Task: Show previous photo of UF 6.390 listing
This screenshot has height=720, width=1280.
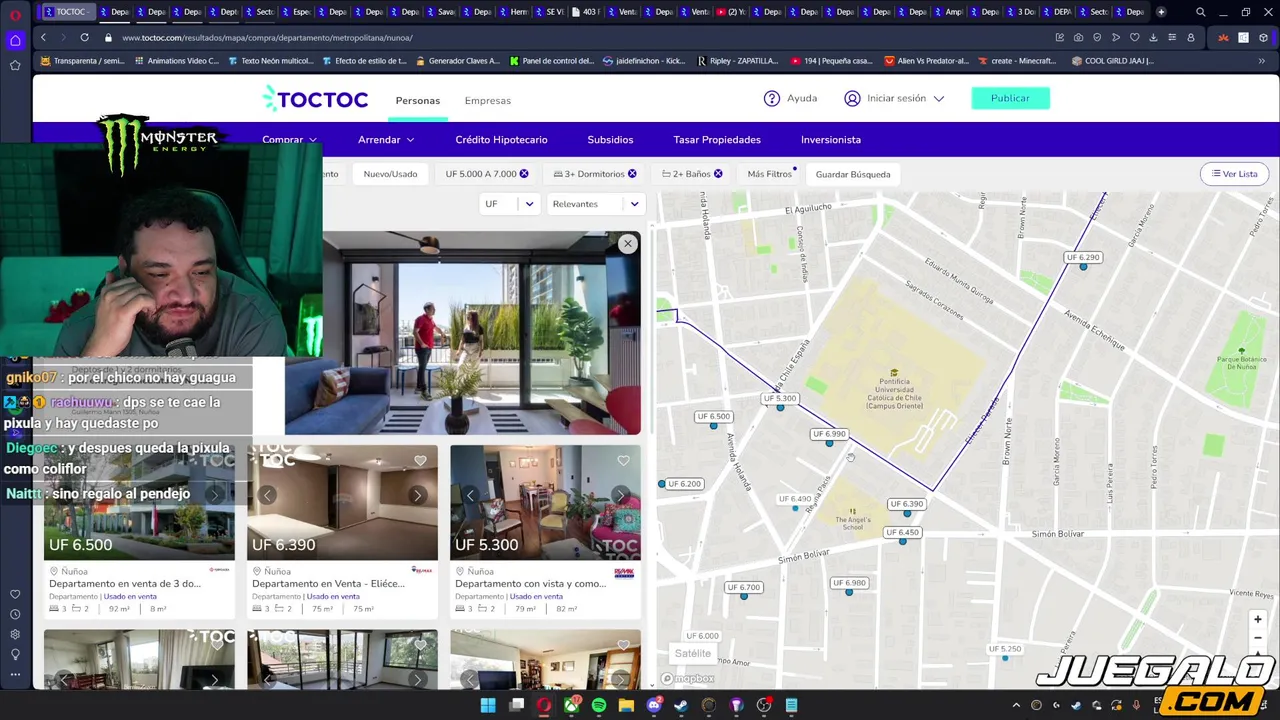Action: 267,495
